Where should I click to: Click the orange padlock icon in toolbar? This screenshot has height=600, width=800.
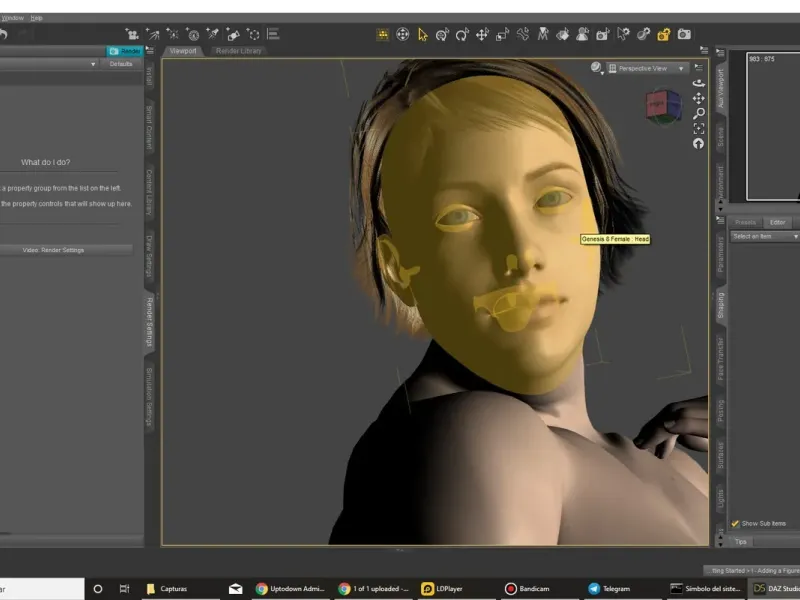click(x=663, y=34)
